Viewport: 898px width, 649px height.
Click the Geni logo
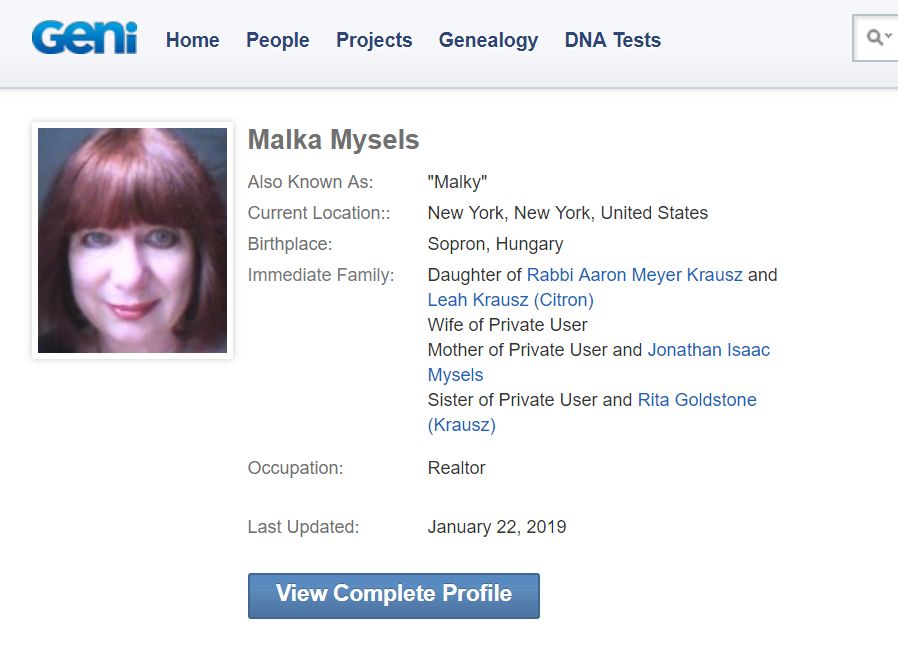tap(84, 38)
